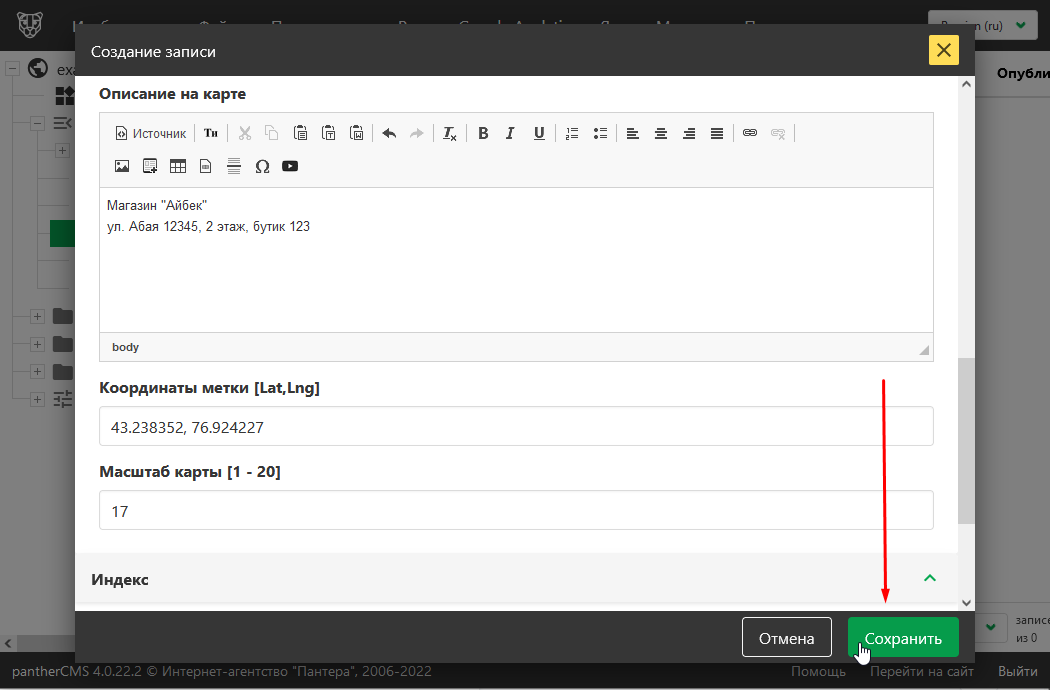The width and height of the screenshot is (1050, 690).
Task: Focus the Масштаб карты input field
Action: click(x=516, y=511)
